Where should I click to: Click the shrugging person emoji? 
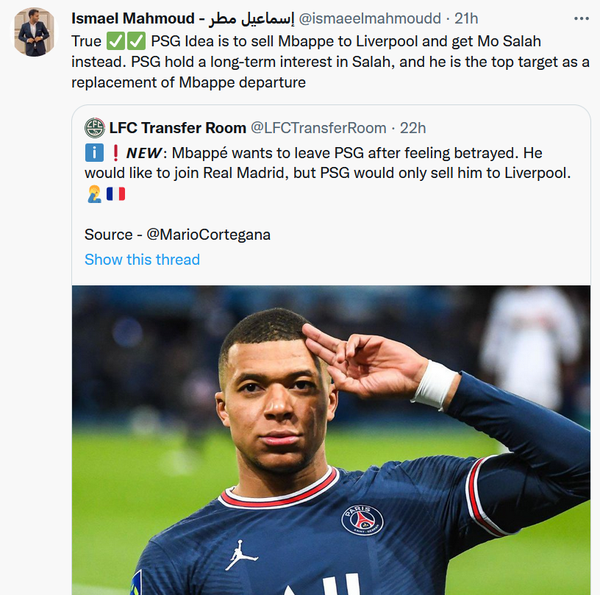tap(94, 193)
